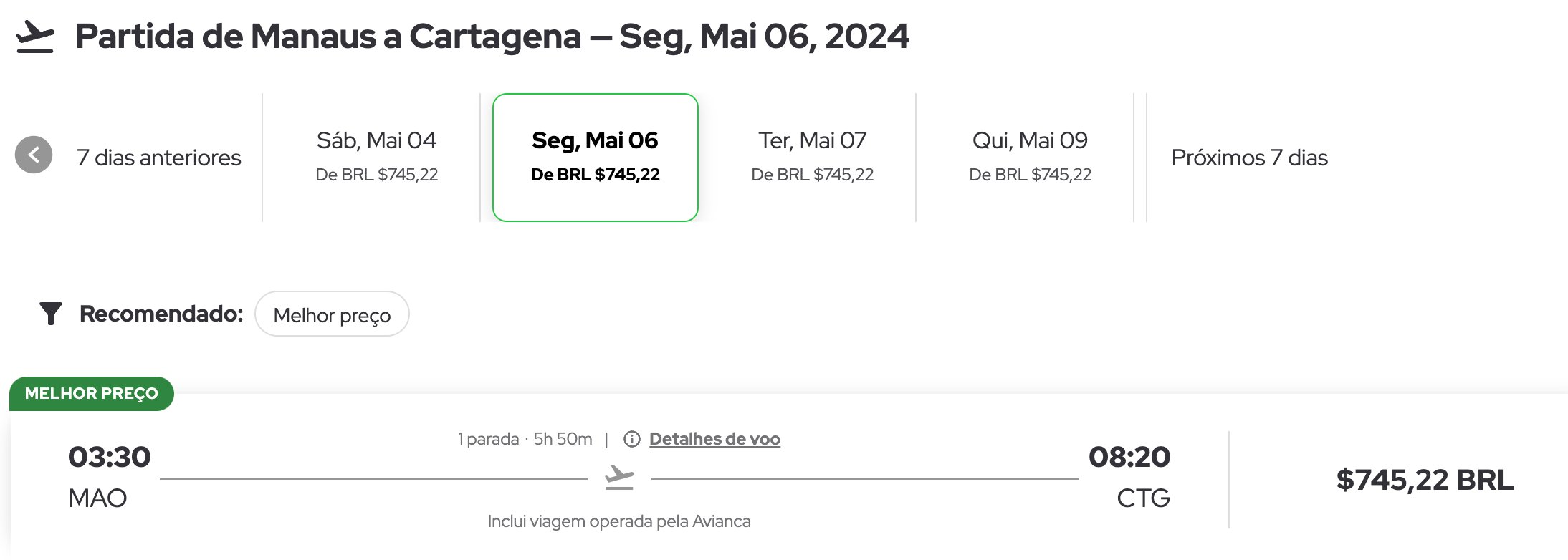Choose the Ter, Mai 07 date tab
Viewport: 1568px width, 560px height.
pyautogui.click(x=813, y=157)
